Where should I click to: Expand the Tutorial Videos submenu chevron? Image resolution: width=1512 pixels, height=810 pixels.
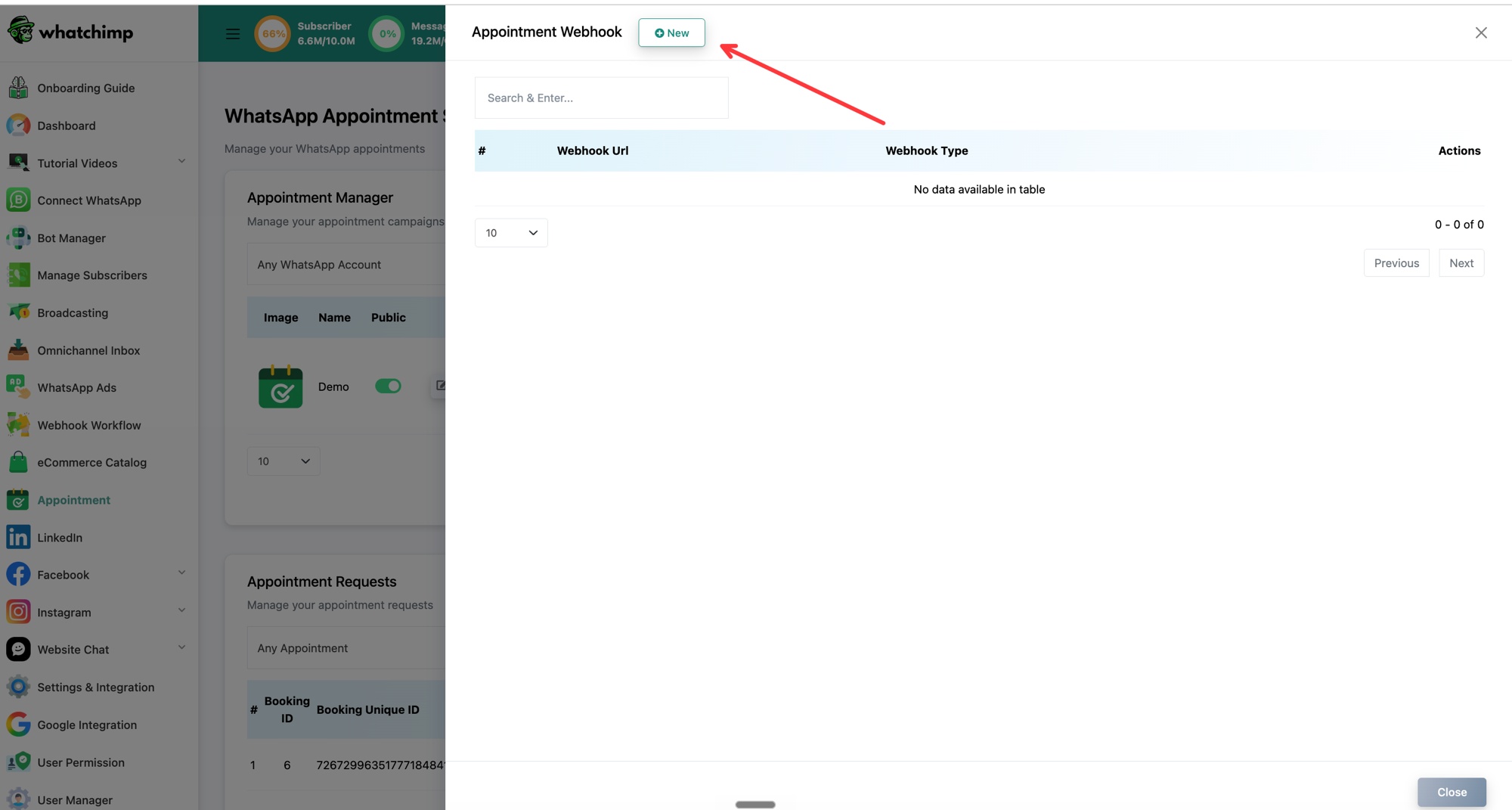181,160
